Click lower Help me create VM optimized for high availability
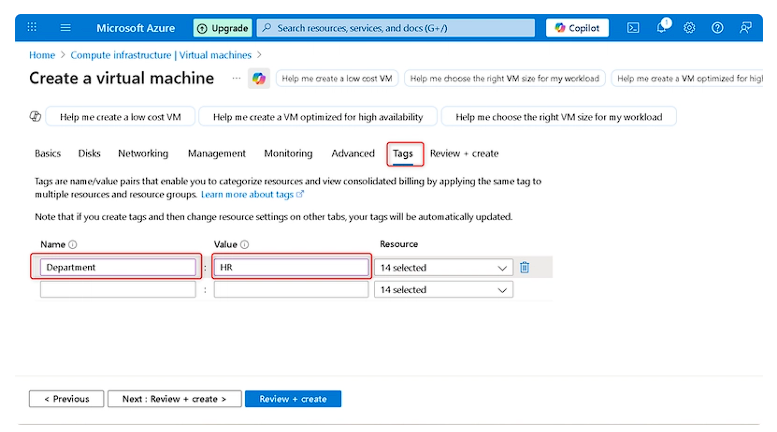 point(318,117)
